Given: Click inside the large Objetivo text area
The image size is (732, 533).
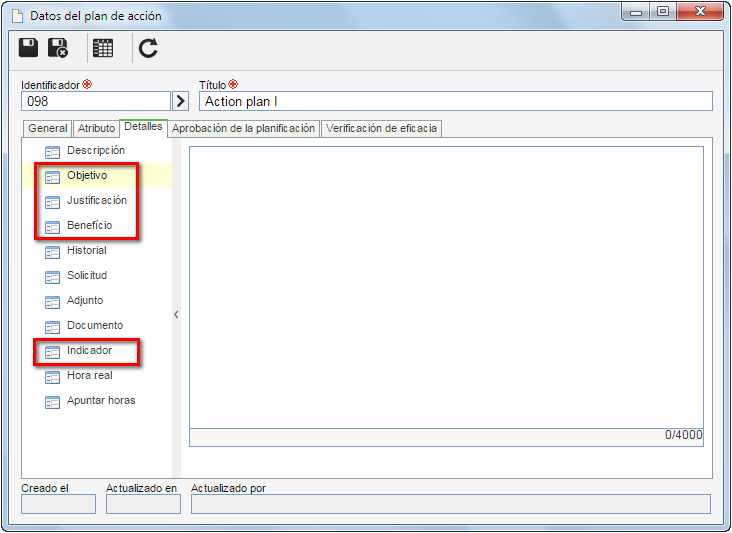Looking at the screenshot, I should pyautogui.click(x=446, y=288).
